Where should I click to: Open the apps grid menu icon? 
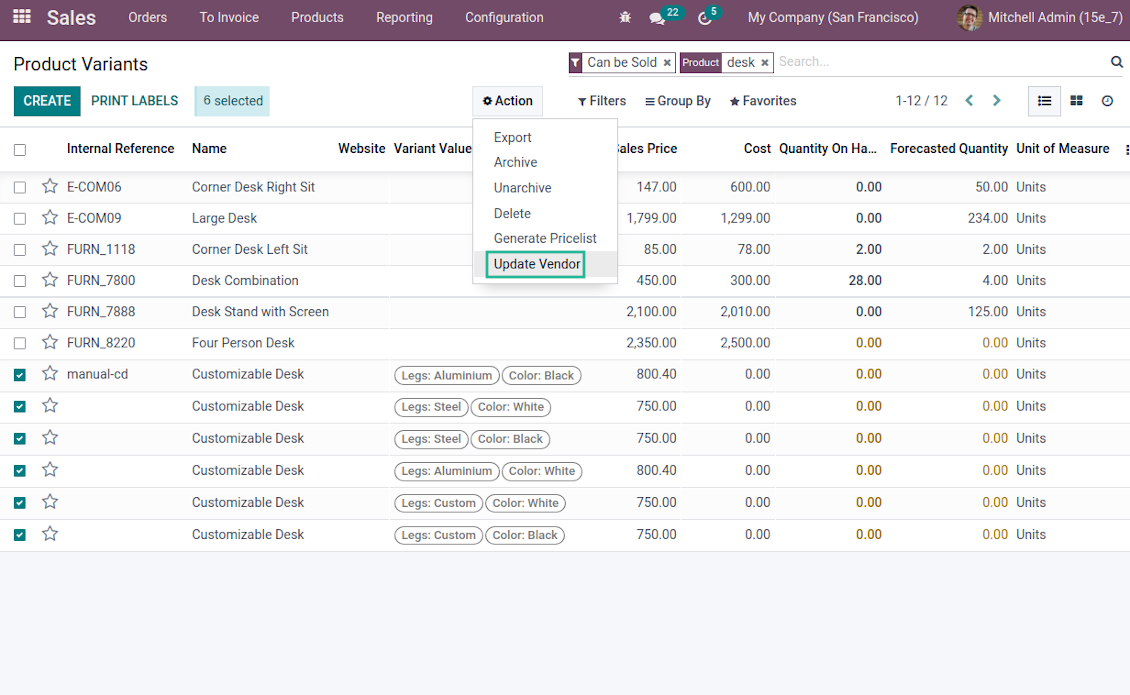(x=21, y=17)
